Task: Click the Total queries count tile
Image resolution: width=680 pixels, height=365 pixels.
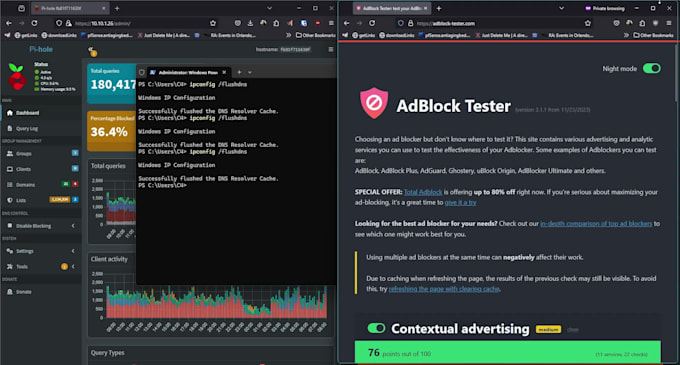Action: 112,83
